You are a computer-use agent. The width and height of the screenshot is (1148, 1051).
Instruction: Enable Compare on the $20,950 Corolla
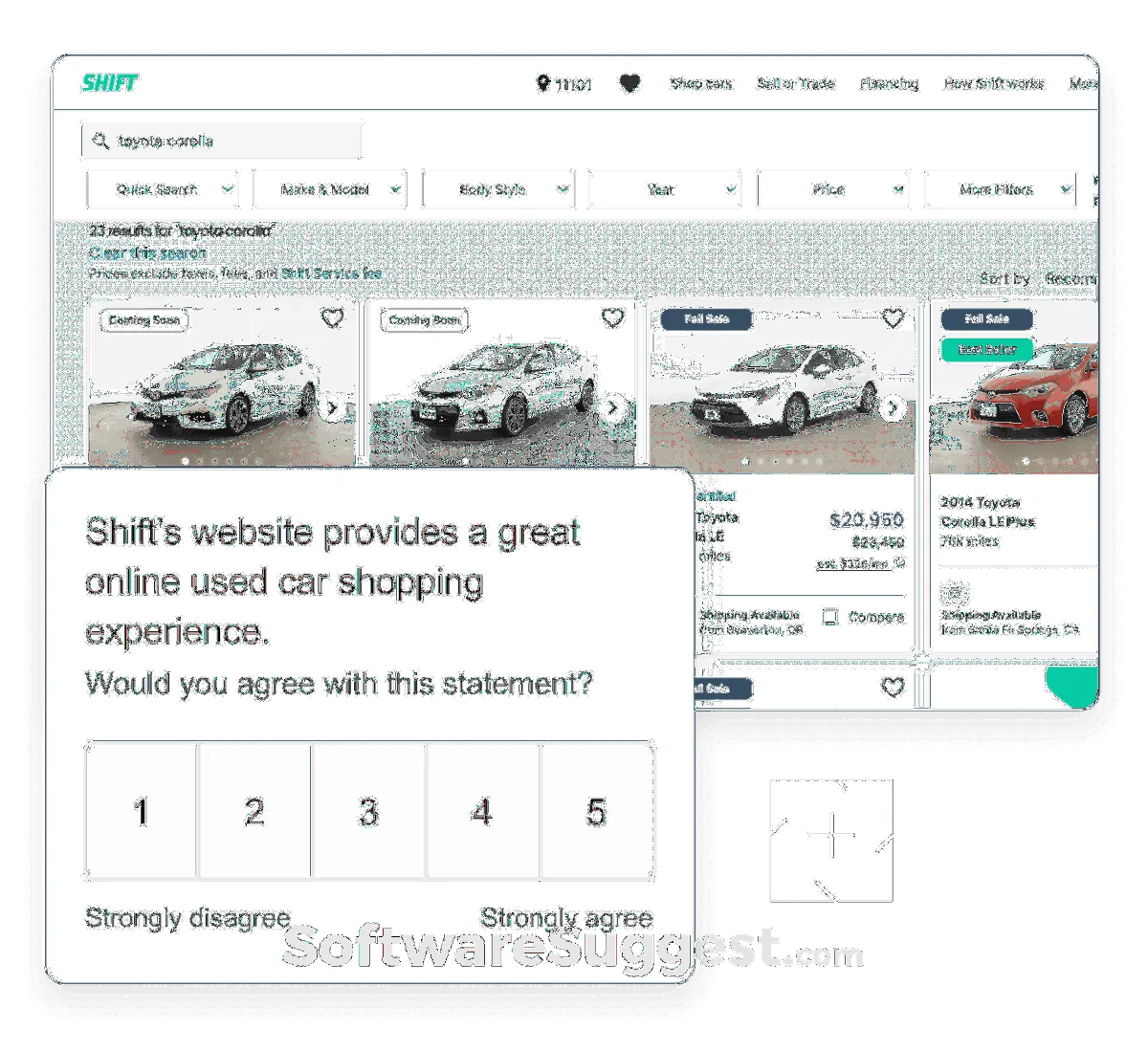(831, 617)
